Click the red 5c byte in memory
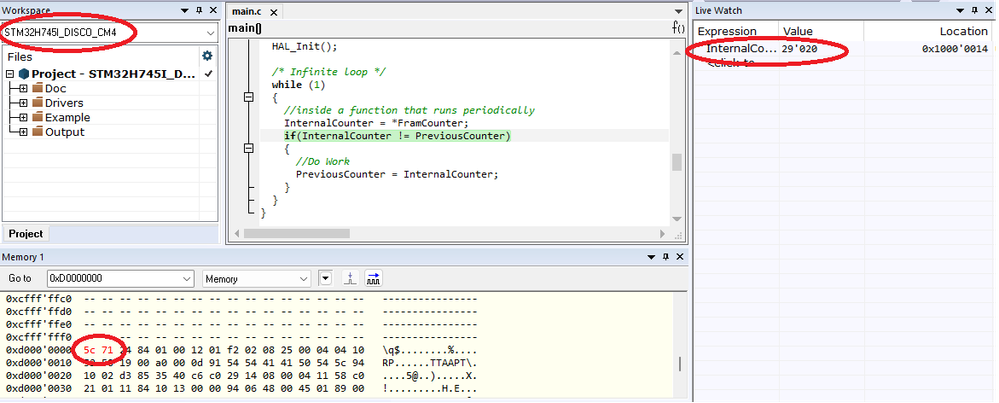999x403 pixels. (x=90, y=351)
